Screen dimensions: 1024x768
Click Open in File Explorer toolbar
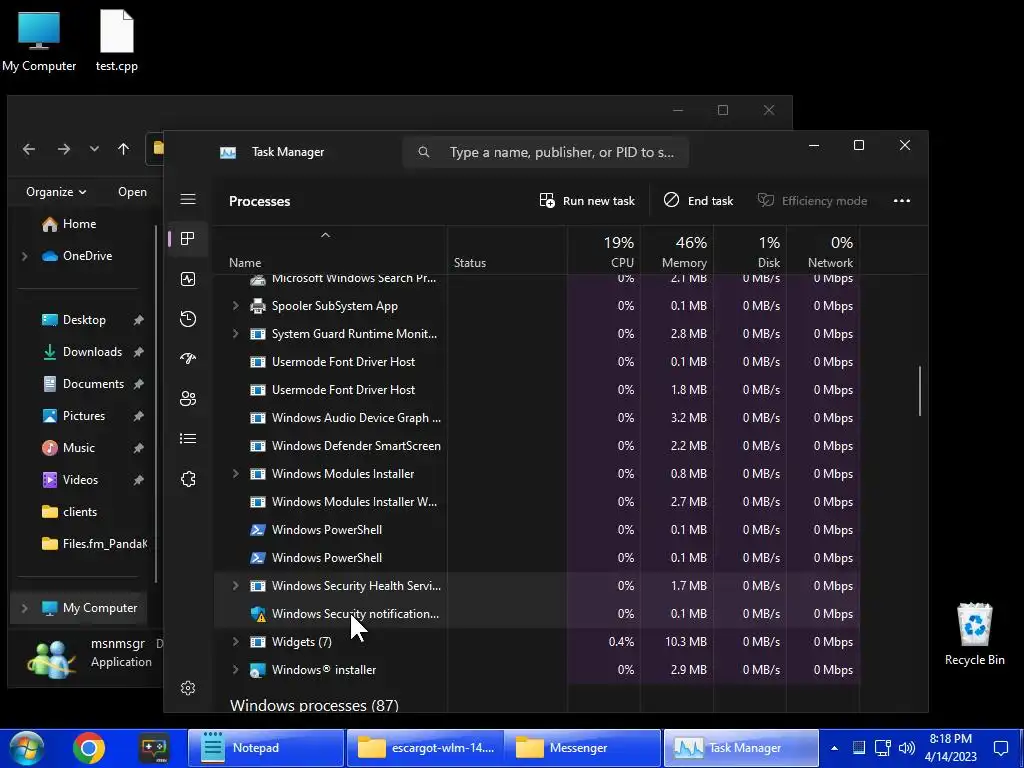133,192
